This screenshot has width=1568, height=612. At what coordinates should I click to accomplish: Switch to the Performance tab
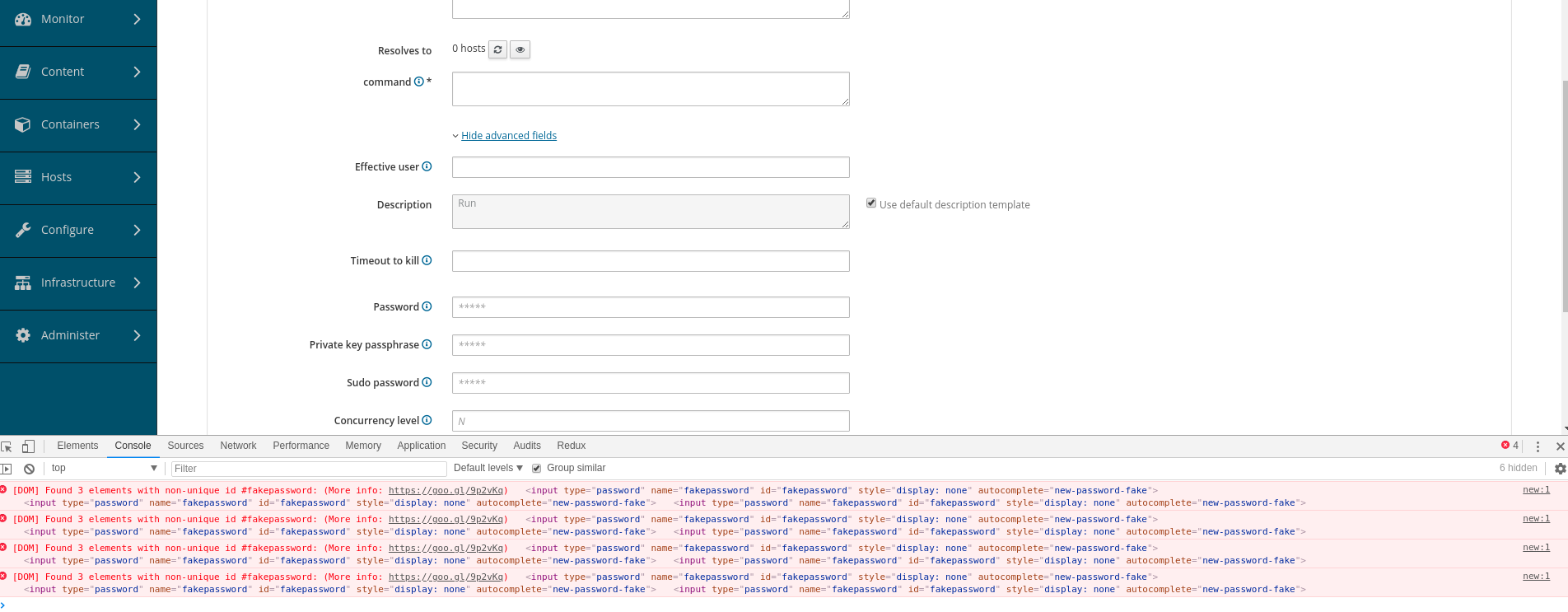click(301, 446)
